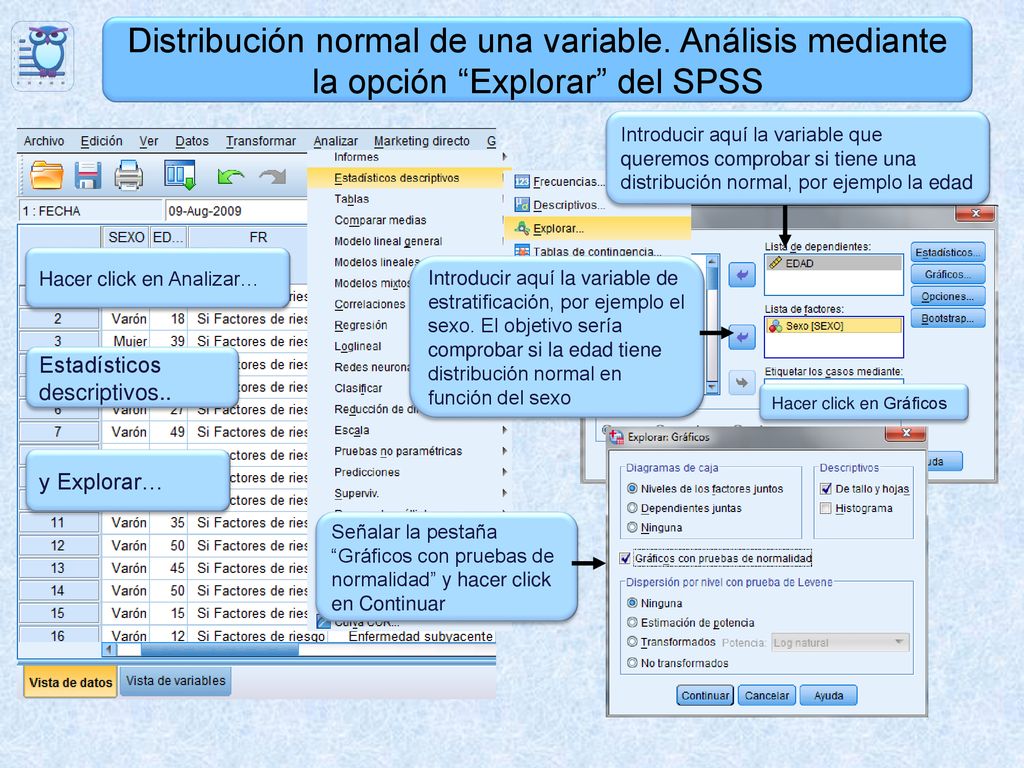The image size is (1024, 768).
Task: Select No transformados radio option
Action: (x=632, y=663)
